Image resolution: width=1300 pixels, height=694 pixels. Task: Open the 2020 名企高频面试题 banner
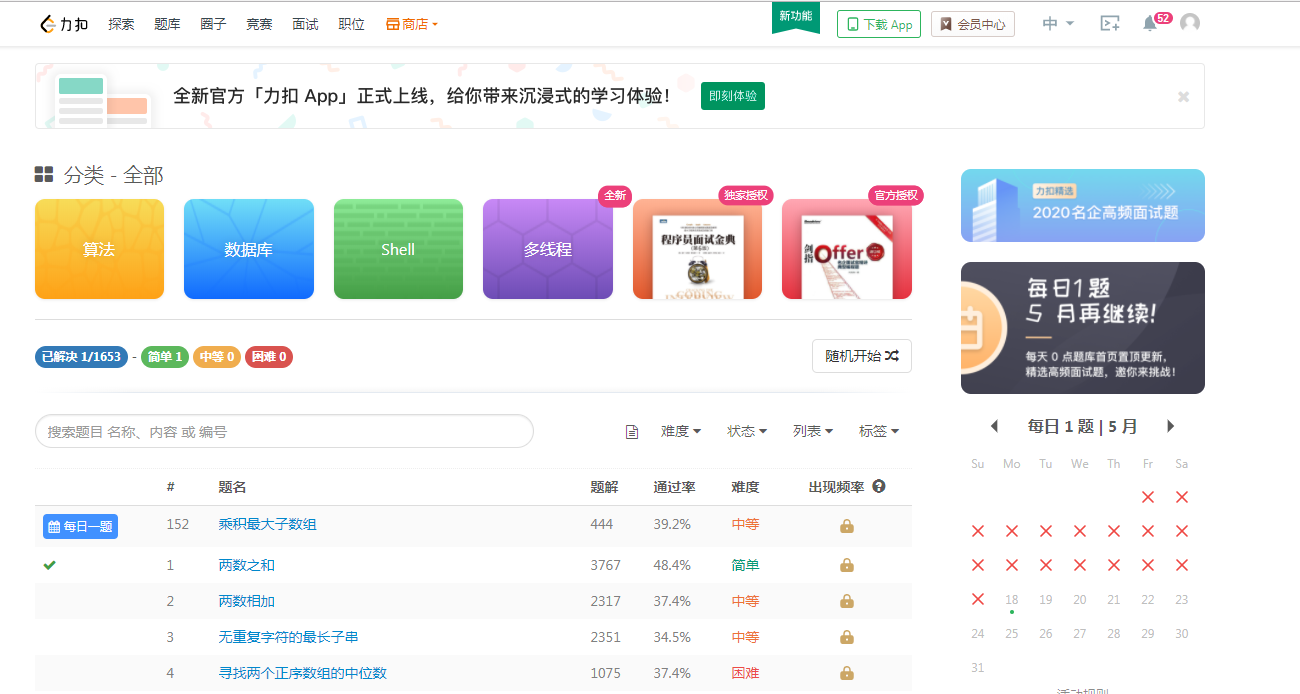(x=1083, y=205)
